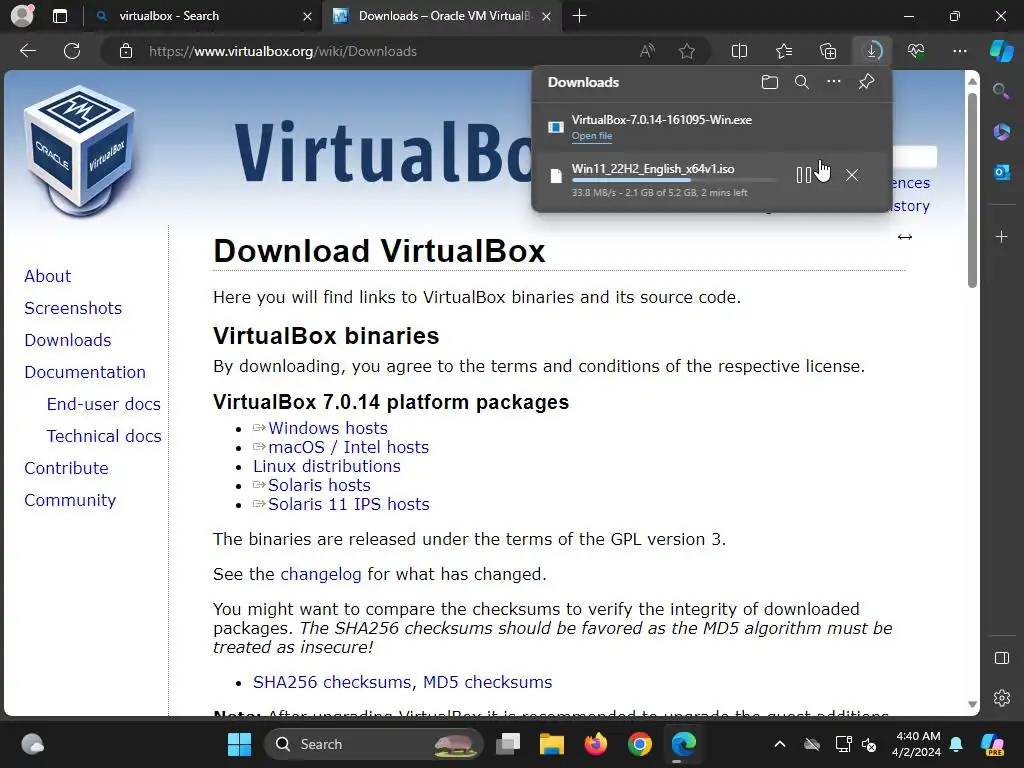Show hidden system tray icons
Image resolution: width=1024 pixels, height=768 pixels.
[780, 744]
